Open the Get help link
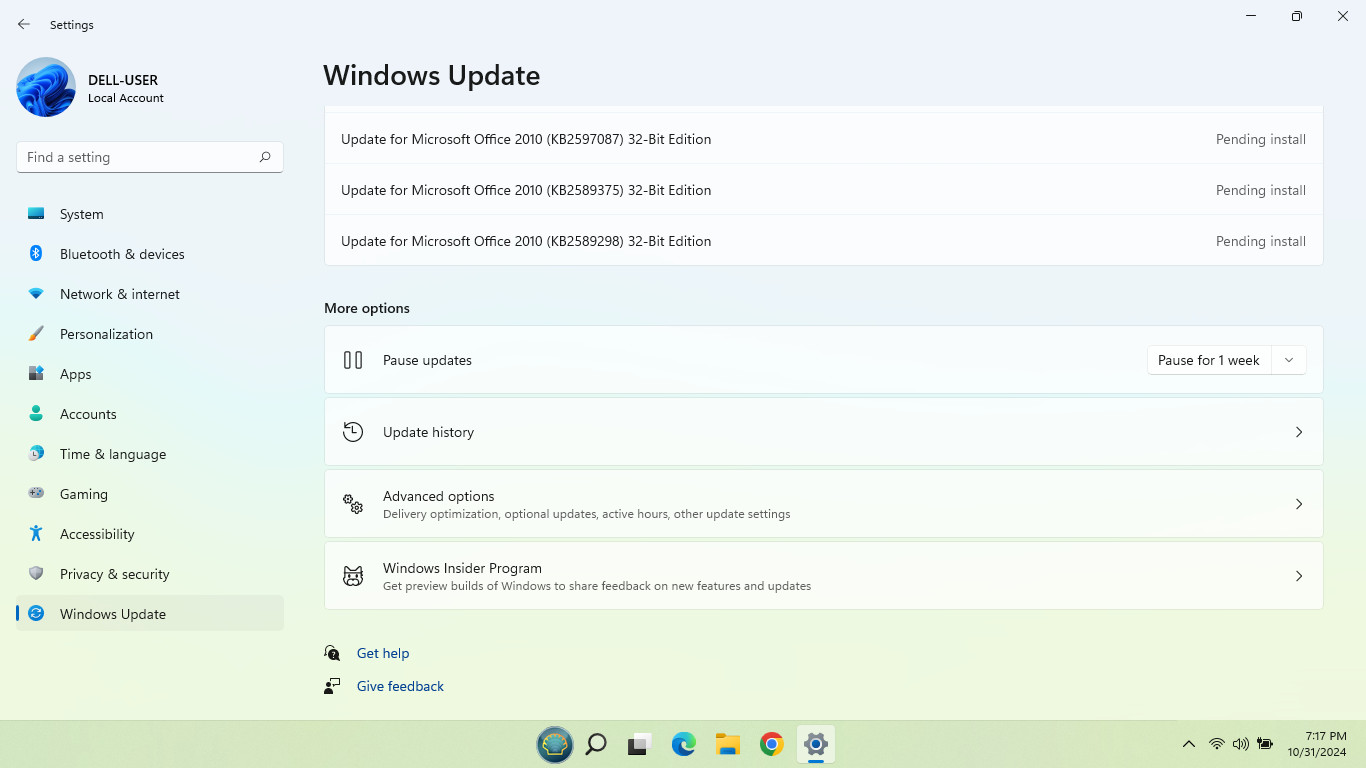Screen dimensions: 1366x768 [x=383, y=653]
